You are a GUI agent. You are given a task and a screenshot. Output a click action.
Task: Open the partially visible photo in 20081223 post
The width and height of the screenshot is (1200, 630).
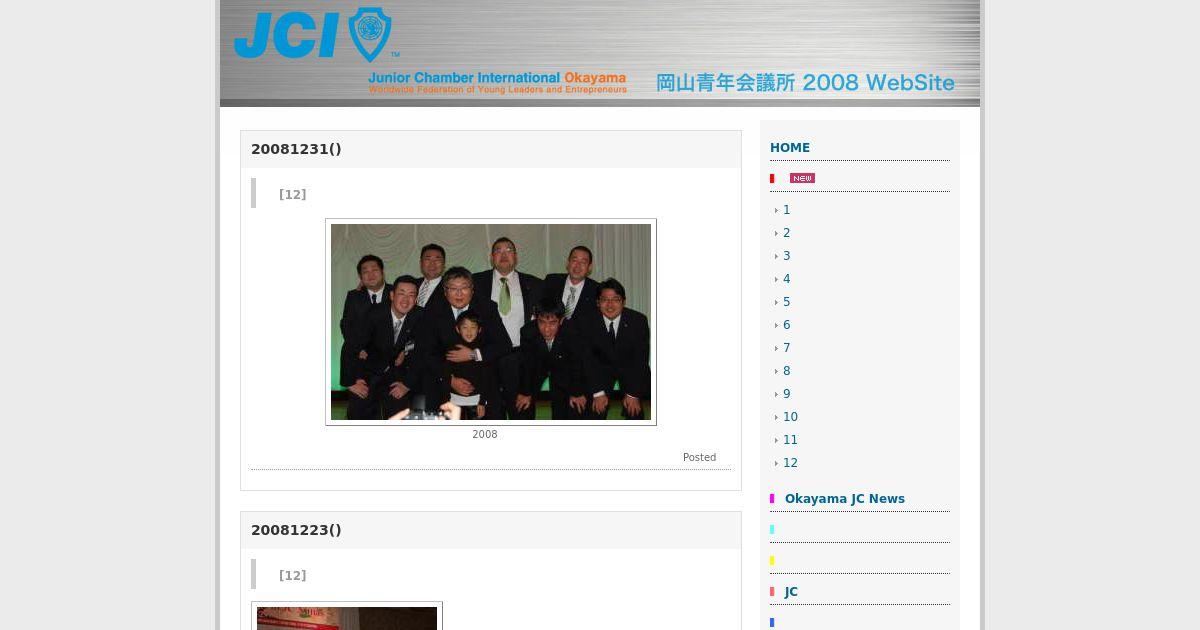(x=347, y=616)
